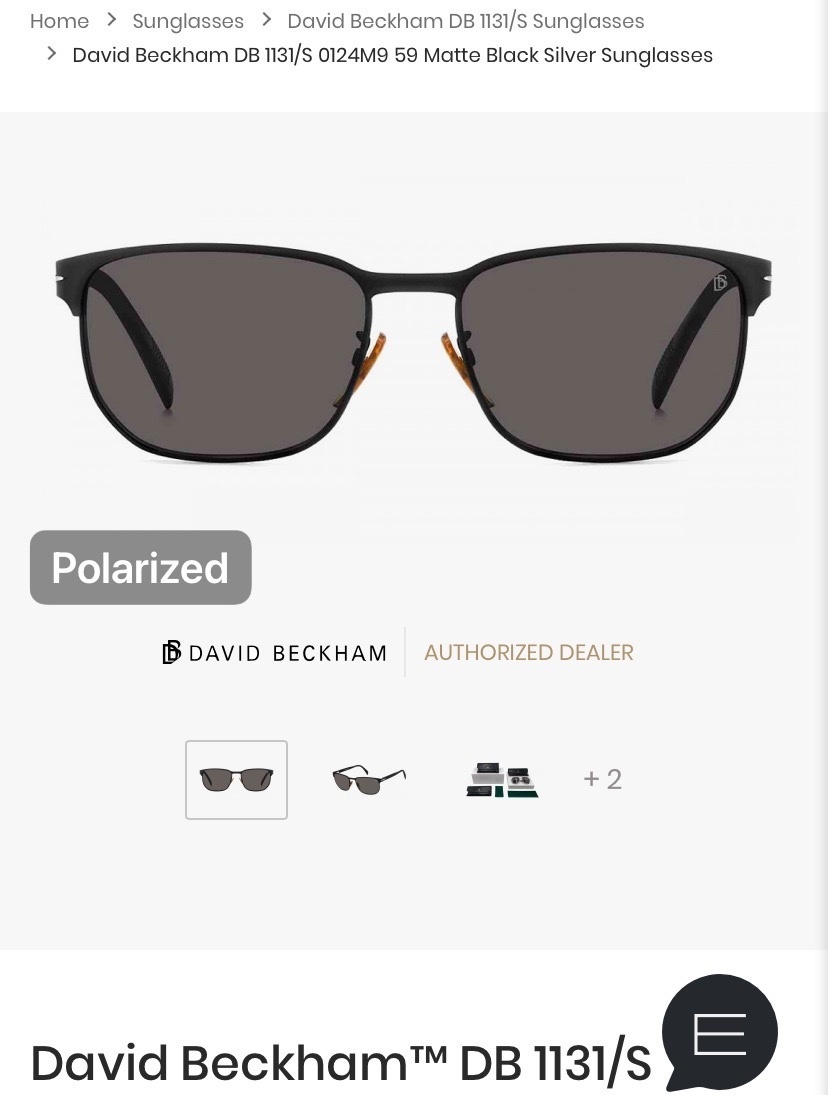This screenshot has height=1095, width=828.
Task: Click the chevron after Sunglasses breadcrumb
Action: [x=266, y=20]
